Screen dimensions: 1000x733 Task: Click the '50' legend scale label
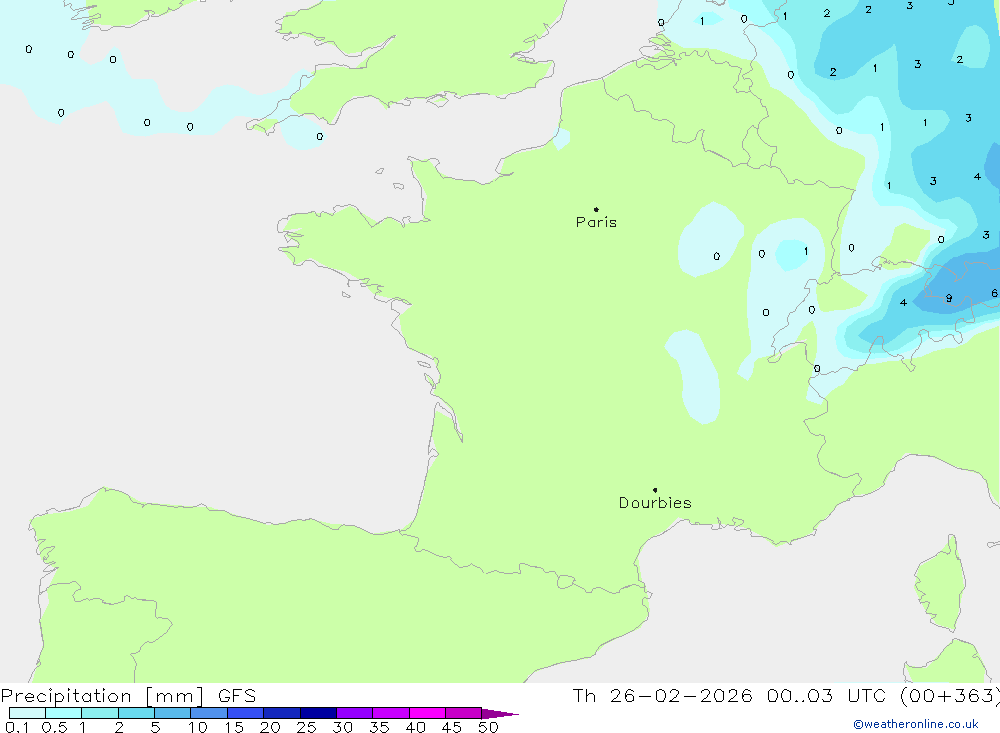point(489,727)
